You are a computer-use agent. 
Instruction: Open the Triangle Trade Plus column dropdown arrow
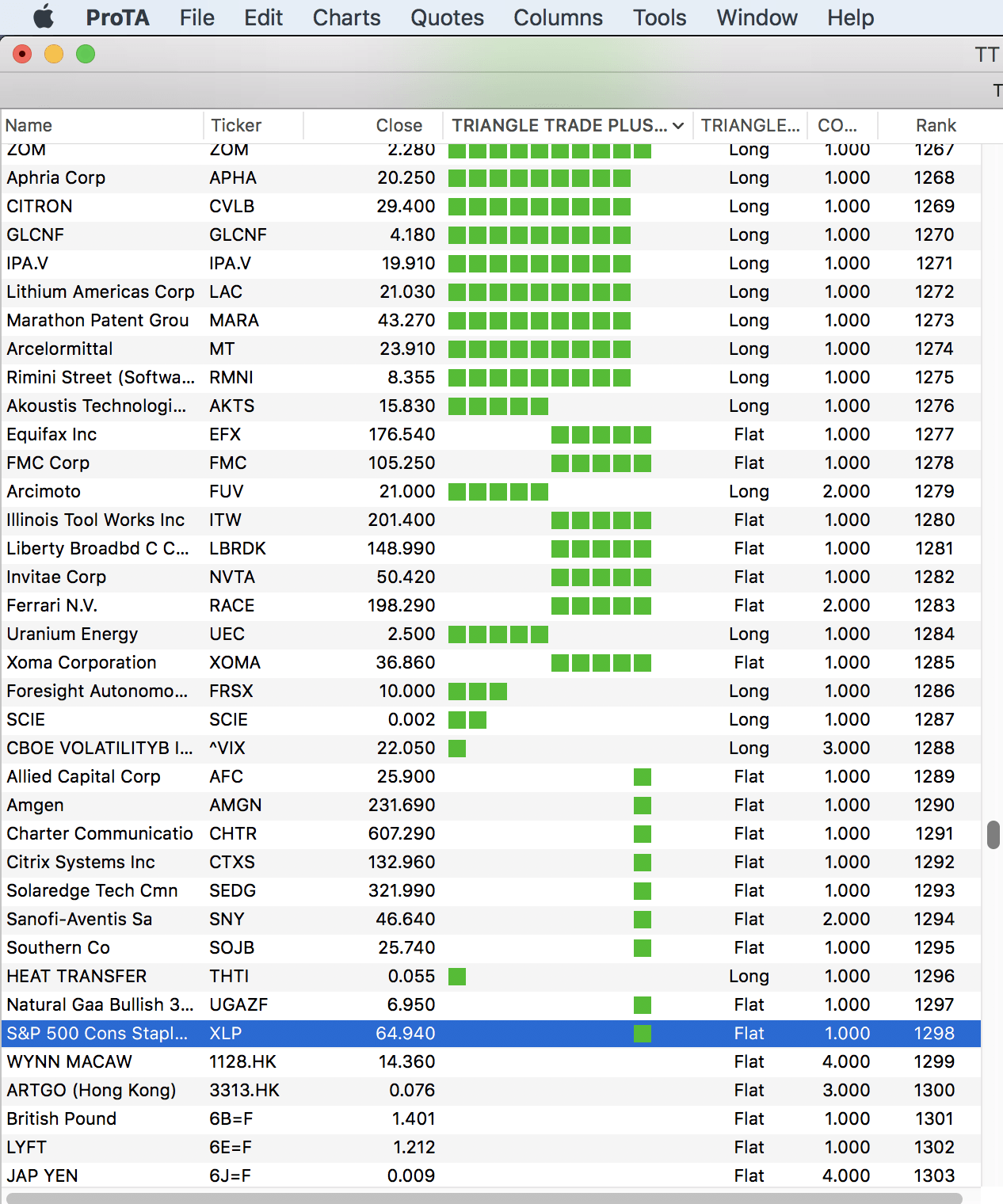pyautogui.click(x=678, y=126)
